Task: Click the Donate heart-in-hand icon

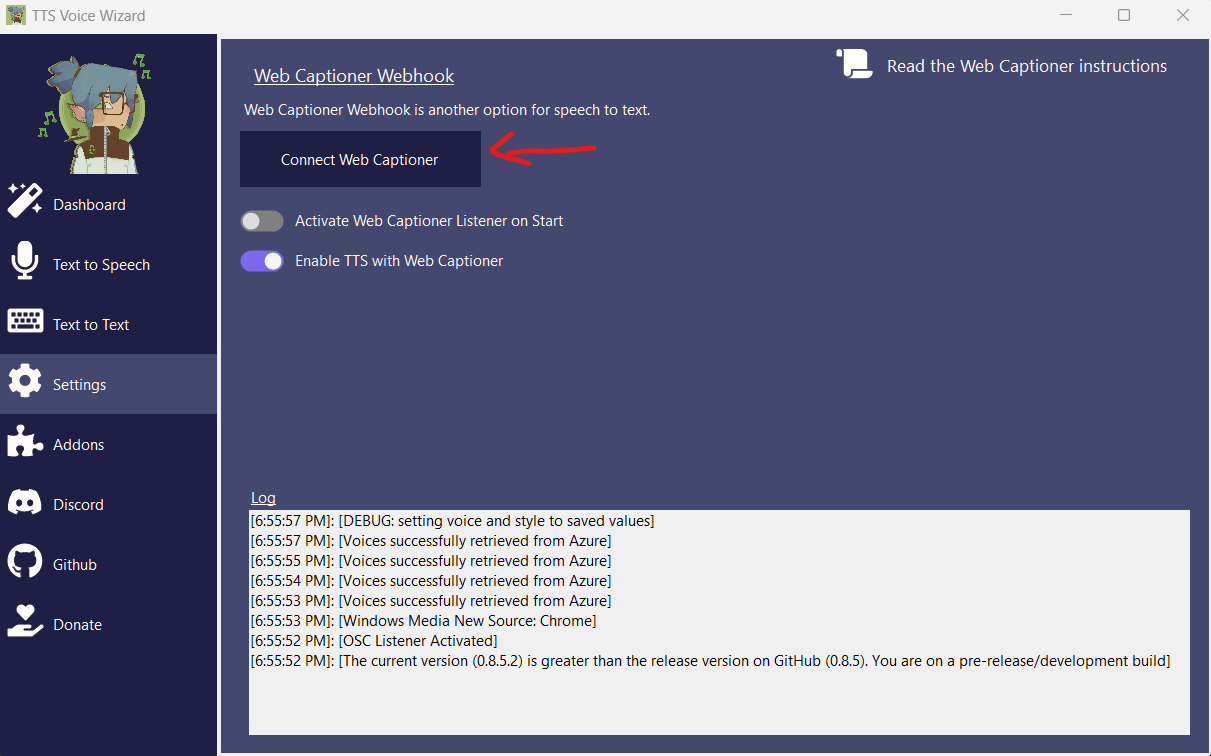Action: pyautogui.click(x=24, y=621)
